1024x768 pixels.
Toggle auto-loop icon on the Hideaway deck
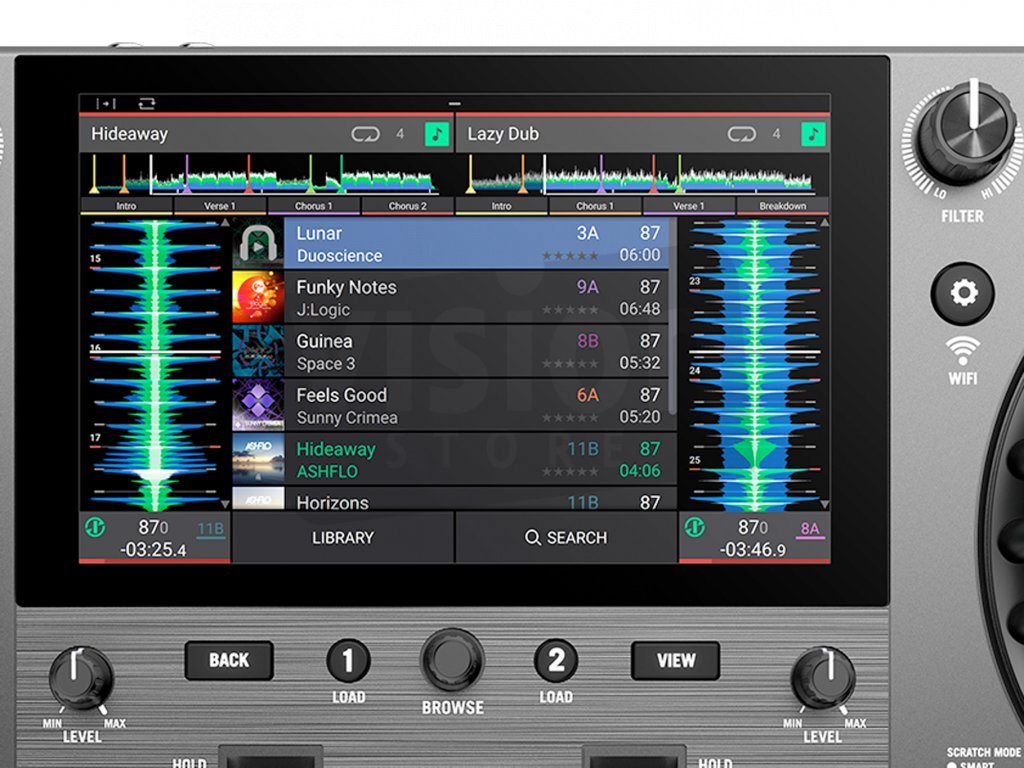pos(365,134)
